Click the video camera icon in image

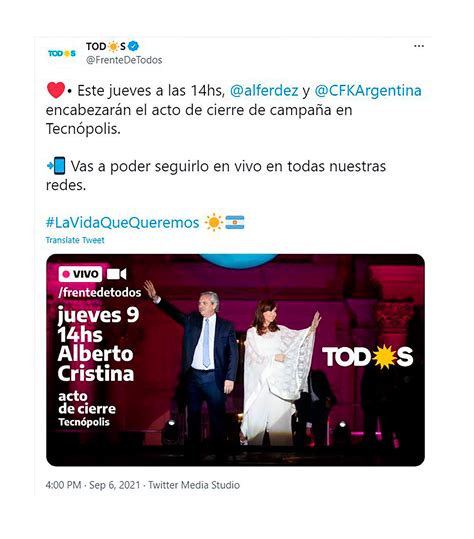(117, 274)
